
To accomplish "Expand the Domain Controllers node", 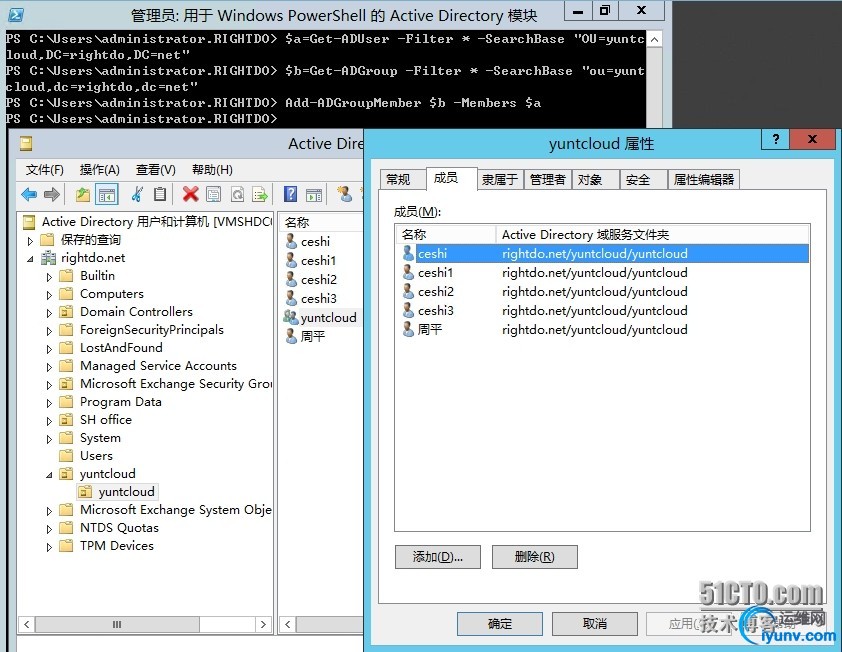I will click(x=49, y=313).
